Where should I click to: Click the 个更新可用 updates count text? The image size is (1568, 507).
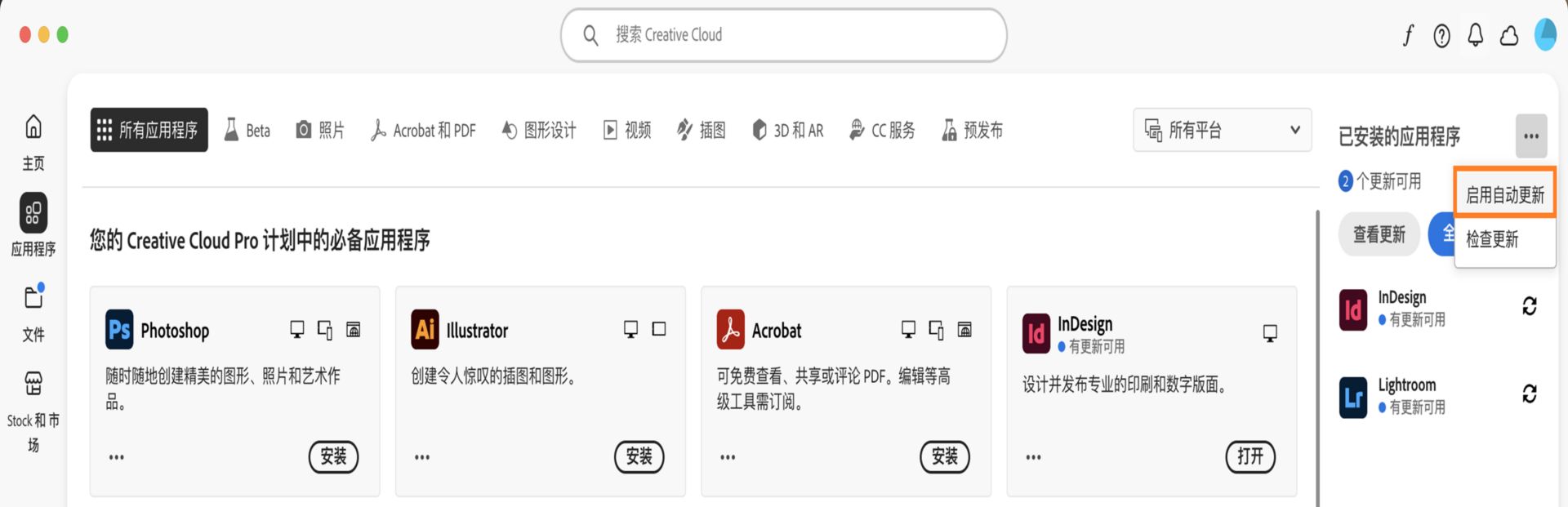[x=1388, y=181]
